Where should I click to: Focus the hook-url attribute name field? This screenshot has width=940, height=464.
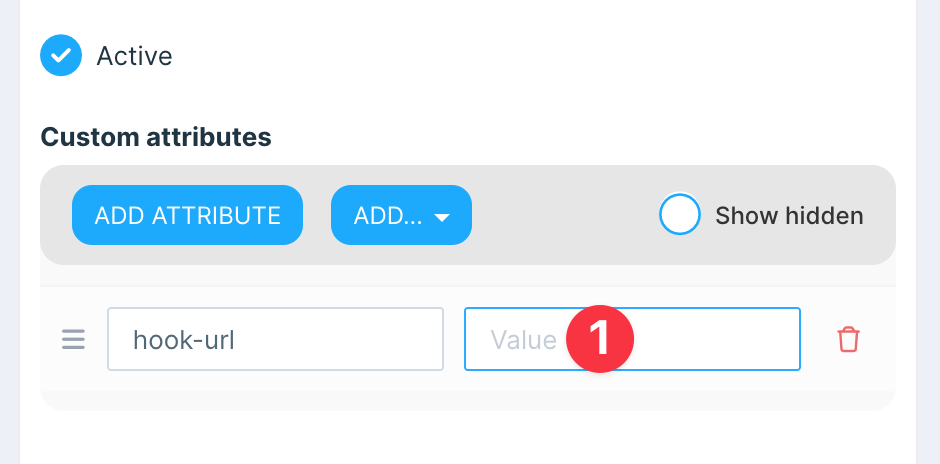pos(275,340)
